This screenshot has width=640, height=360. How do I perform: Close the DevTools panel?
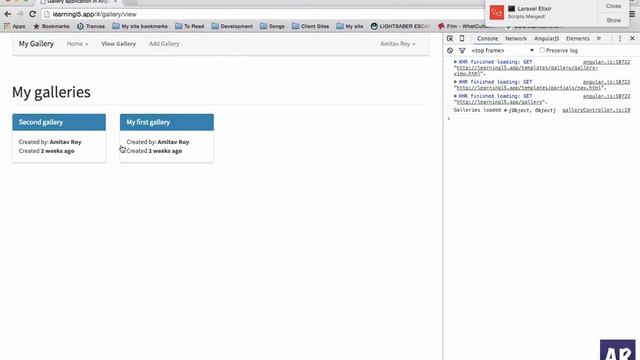(632, 38)
